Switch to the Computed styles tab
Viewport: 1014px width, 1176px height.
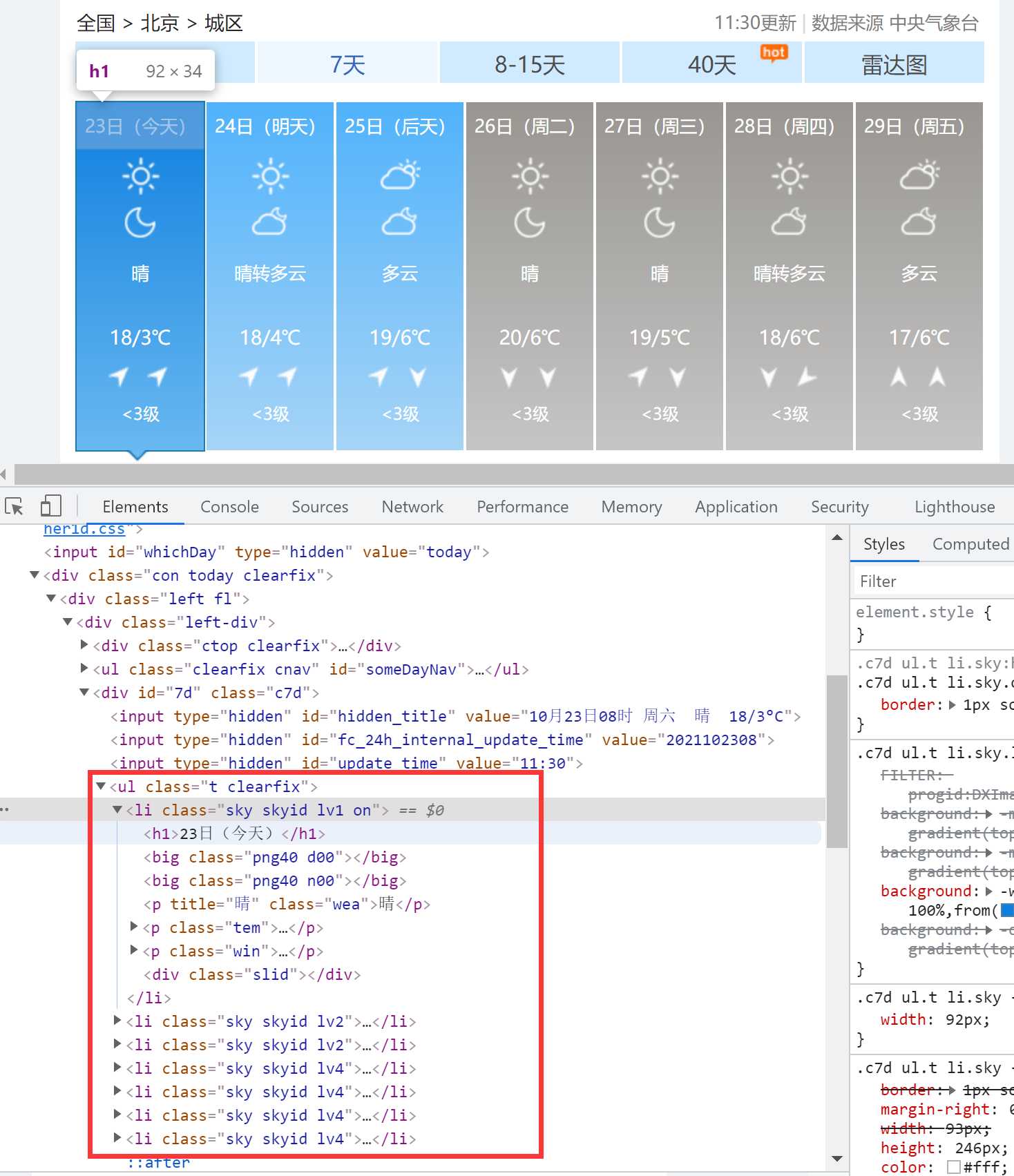tap(970, 544)
